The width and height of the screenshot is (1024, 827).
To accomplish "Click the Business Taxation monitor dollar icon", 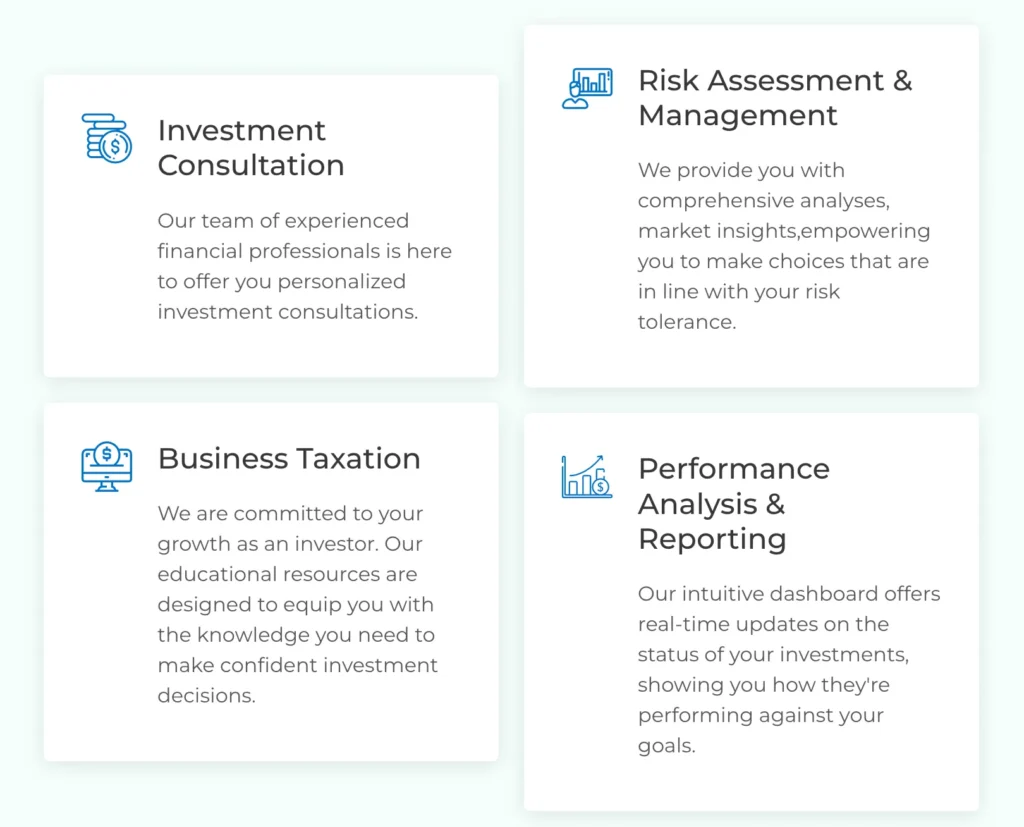I will (x=107, y=466).
